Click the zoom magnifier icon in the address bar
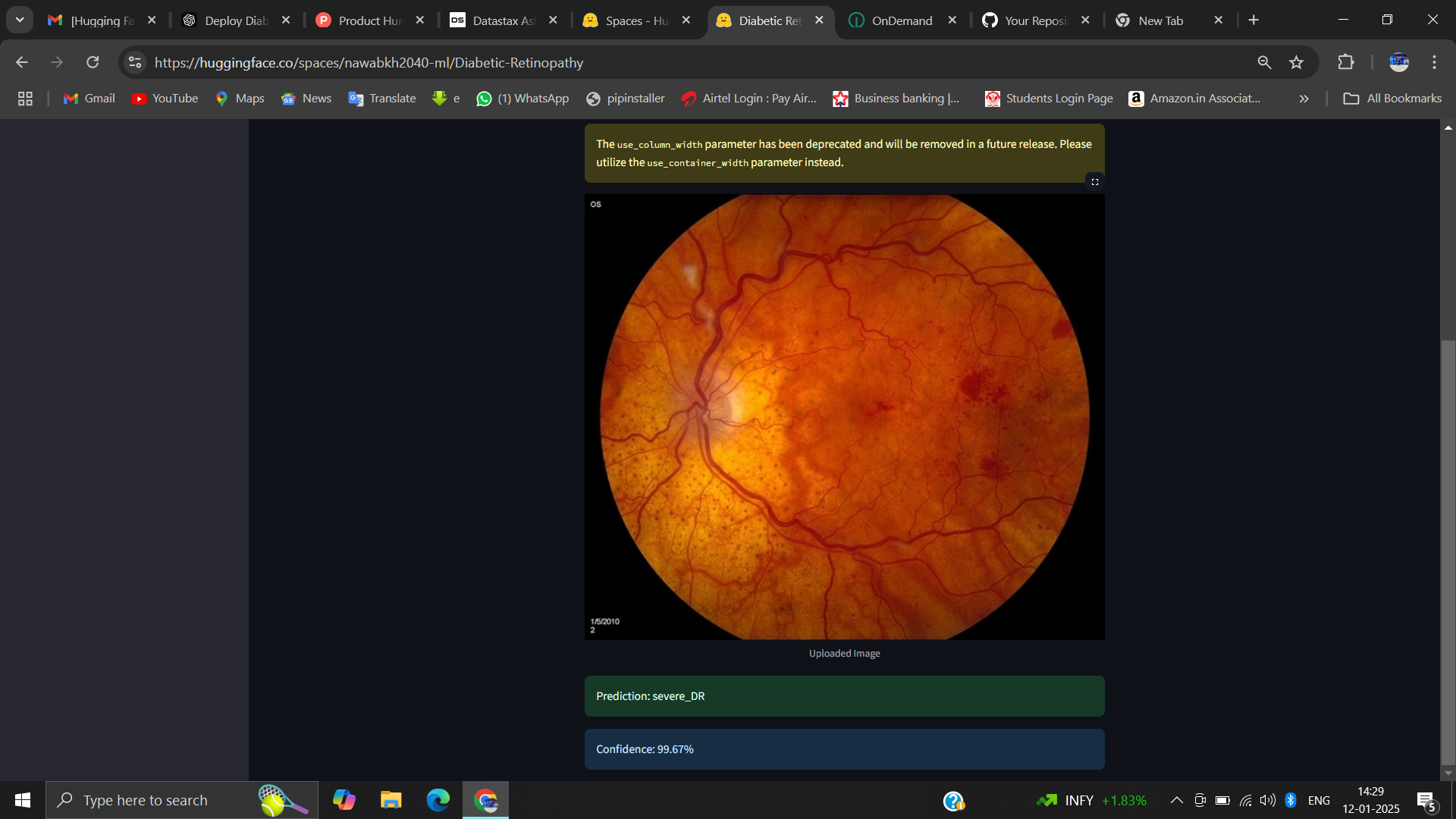Viewport: 1456px width, 819px height. click(1264, 62)
